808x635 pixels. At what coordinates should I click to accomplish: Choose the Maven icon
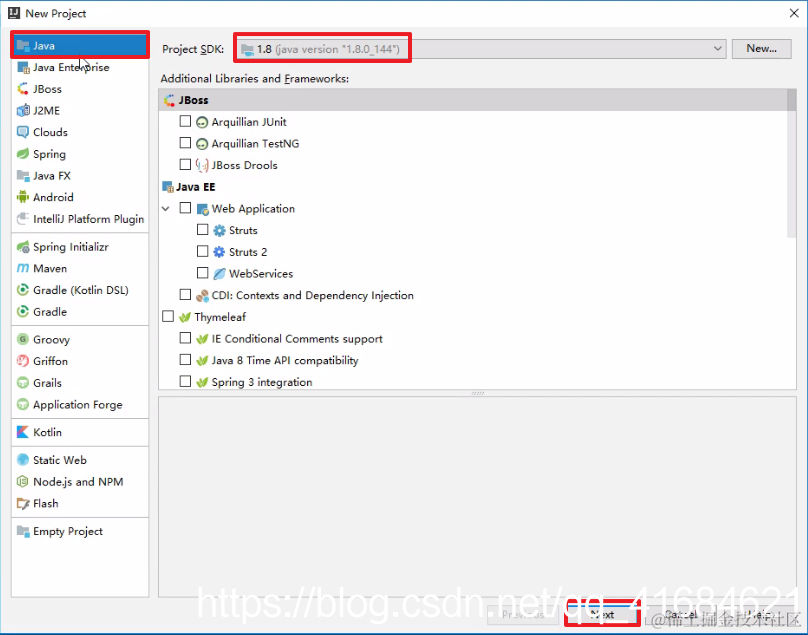pos(23,269)
